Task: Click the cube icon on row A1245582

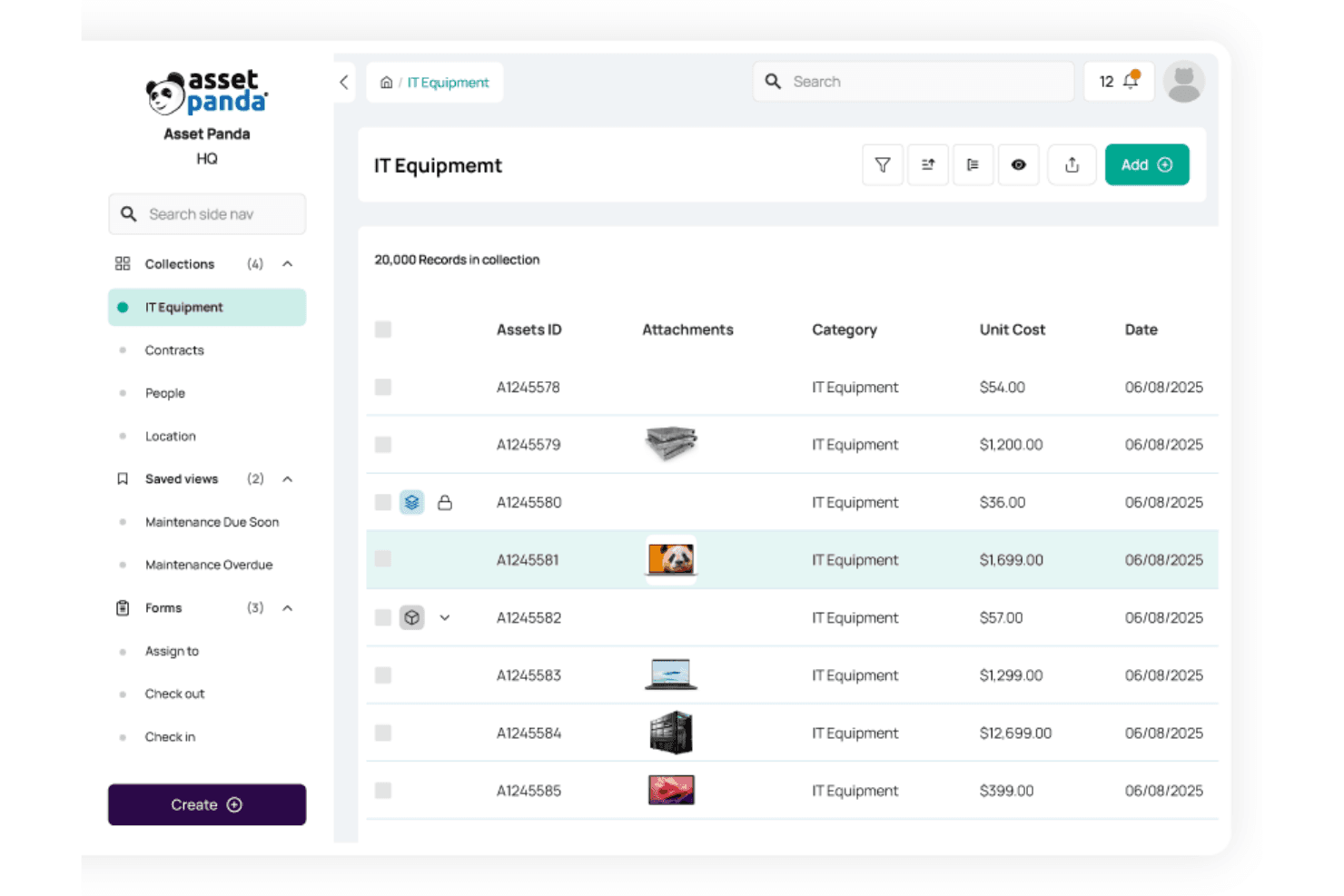Action: (412, 618)
